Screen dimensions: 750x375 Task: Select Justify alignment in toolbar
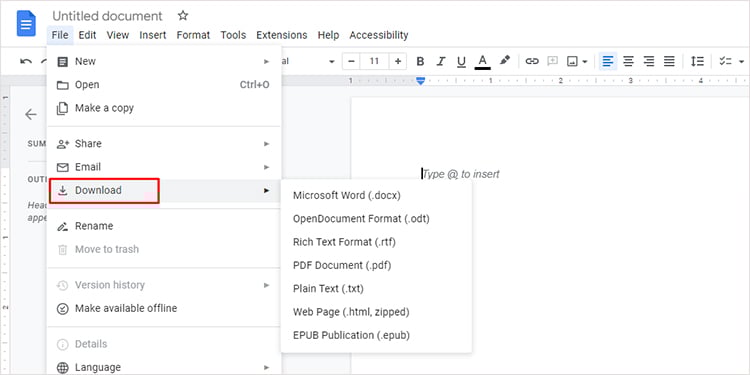[x=669, y=61]
